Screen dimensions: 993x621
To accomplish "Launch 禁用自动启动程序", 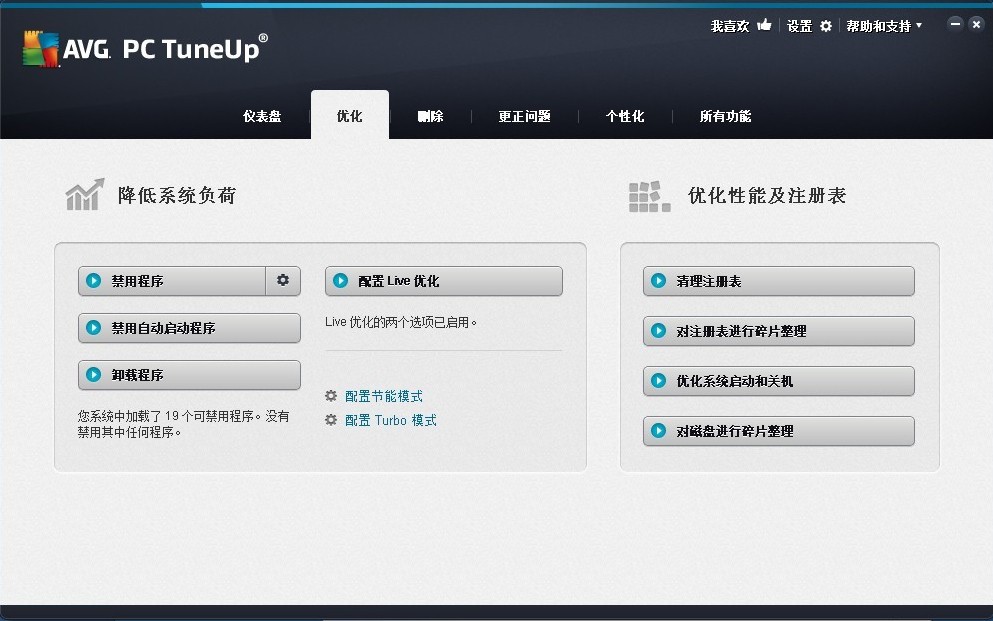I will [189, 328].
